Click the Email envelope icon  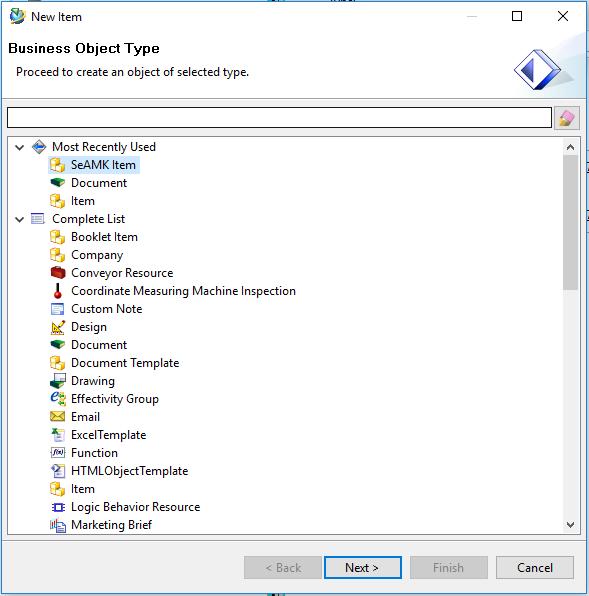point(58,417)
